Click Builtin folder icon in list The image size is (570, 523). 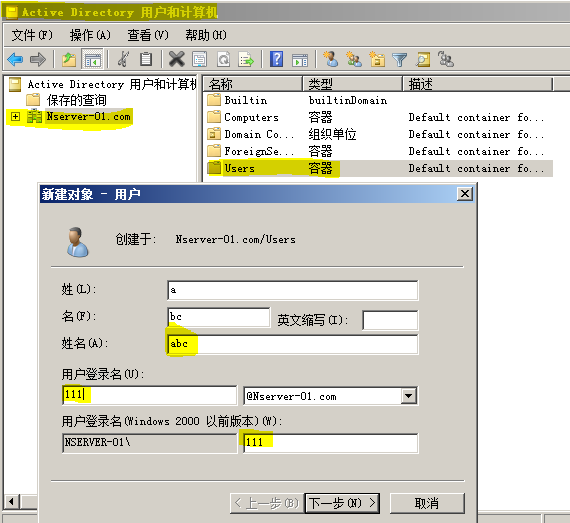(x=214, y=100)
